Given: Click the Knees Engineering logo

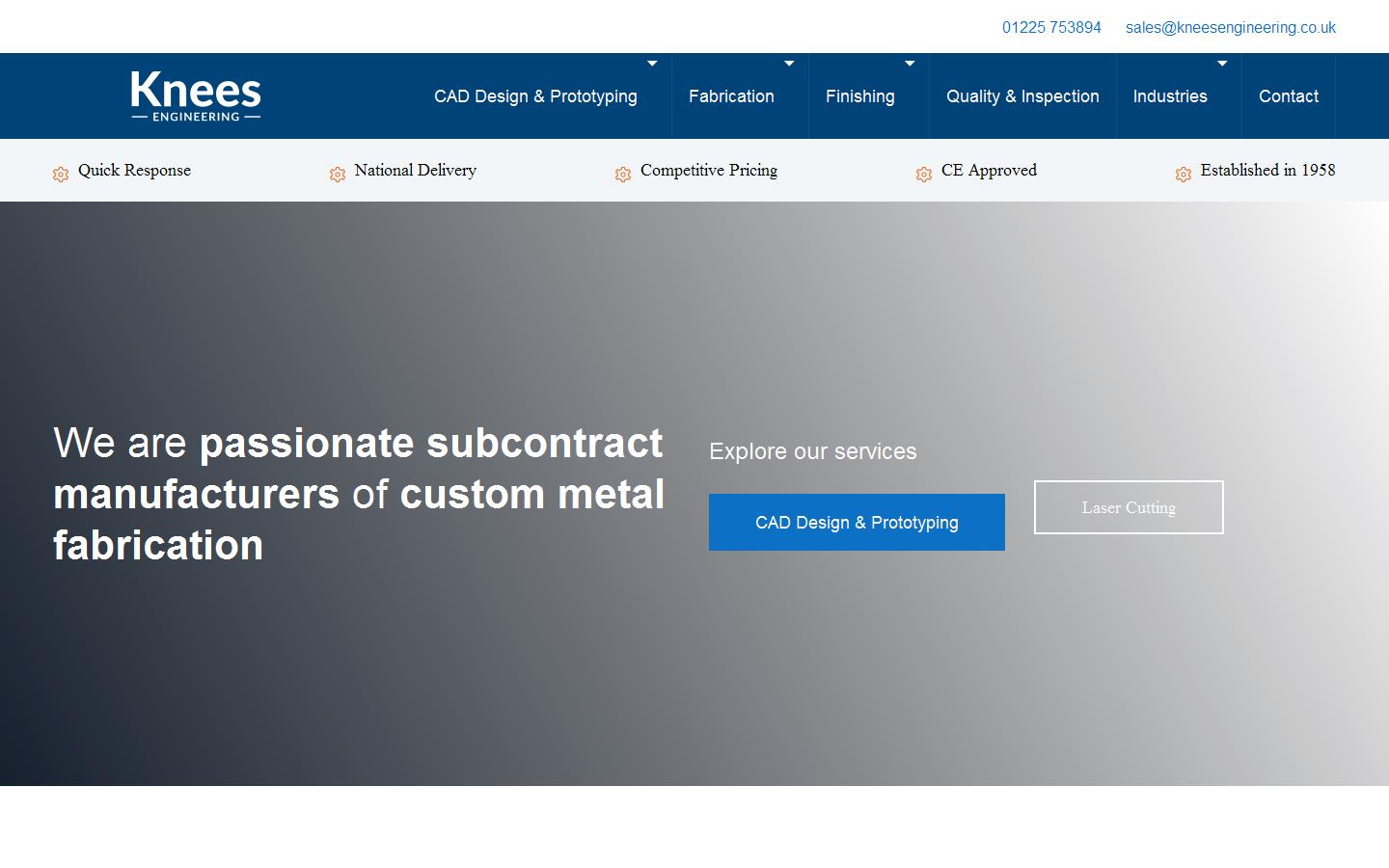Looking at the screenshot, I should click(196, 95).
